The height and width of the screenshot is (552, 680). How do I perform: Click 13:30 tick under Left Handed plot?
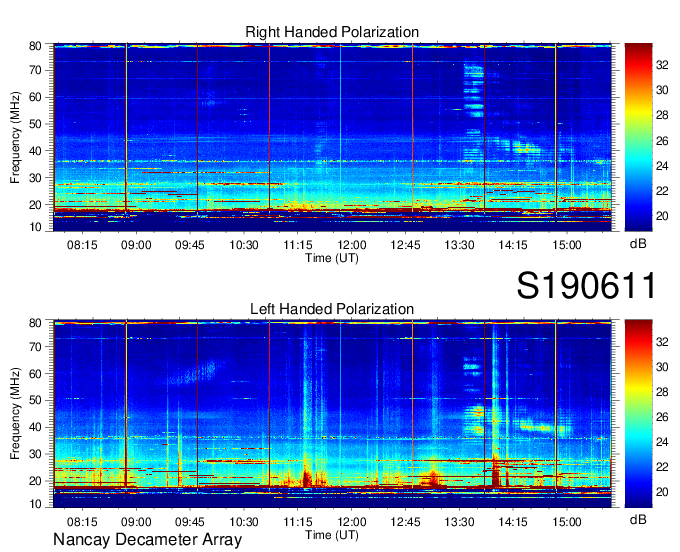(459, 522)
